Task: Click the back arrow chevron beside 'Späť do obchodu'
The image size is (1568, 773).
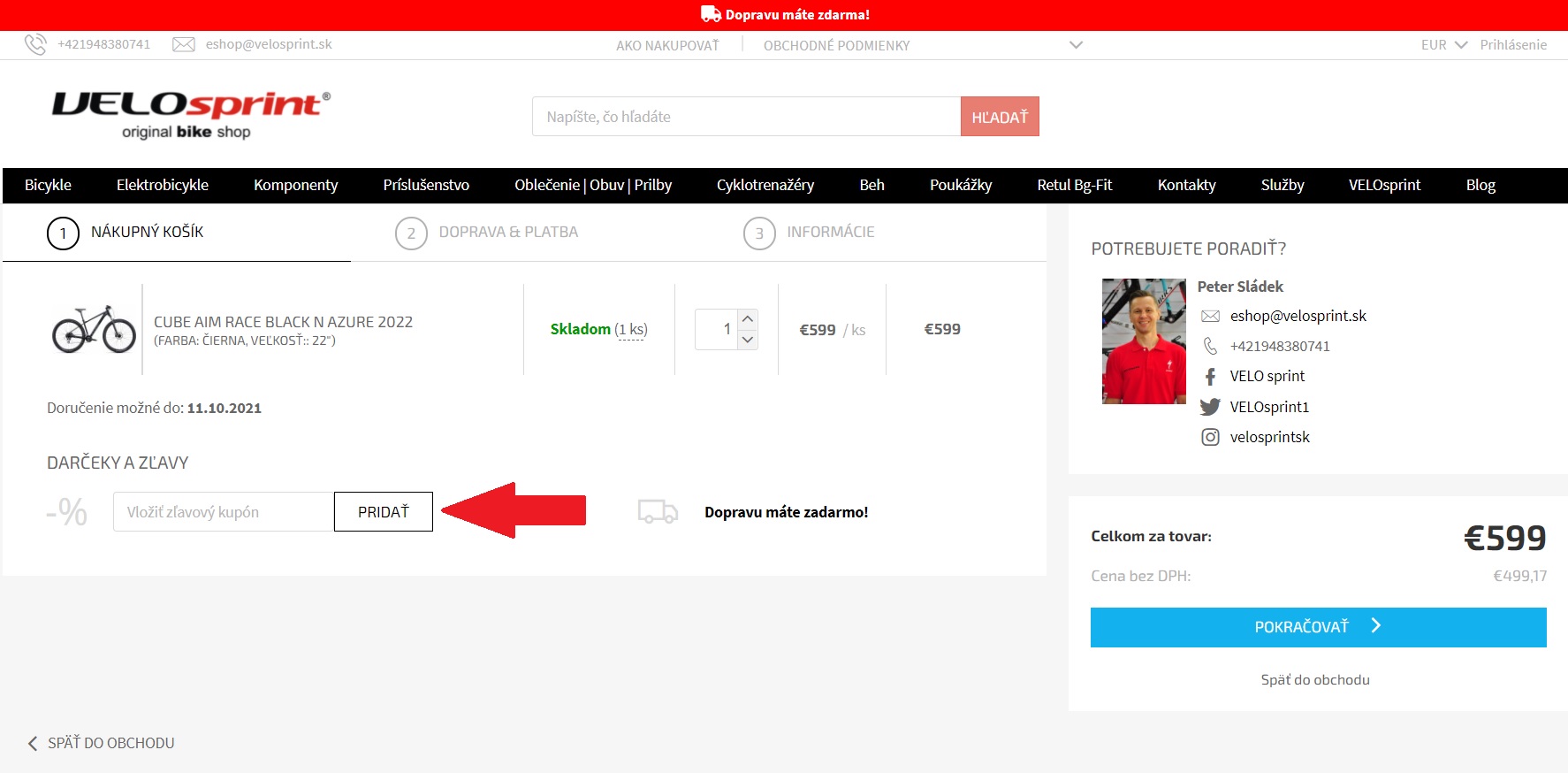Action: 33,743
